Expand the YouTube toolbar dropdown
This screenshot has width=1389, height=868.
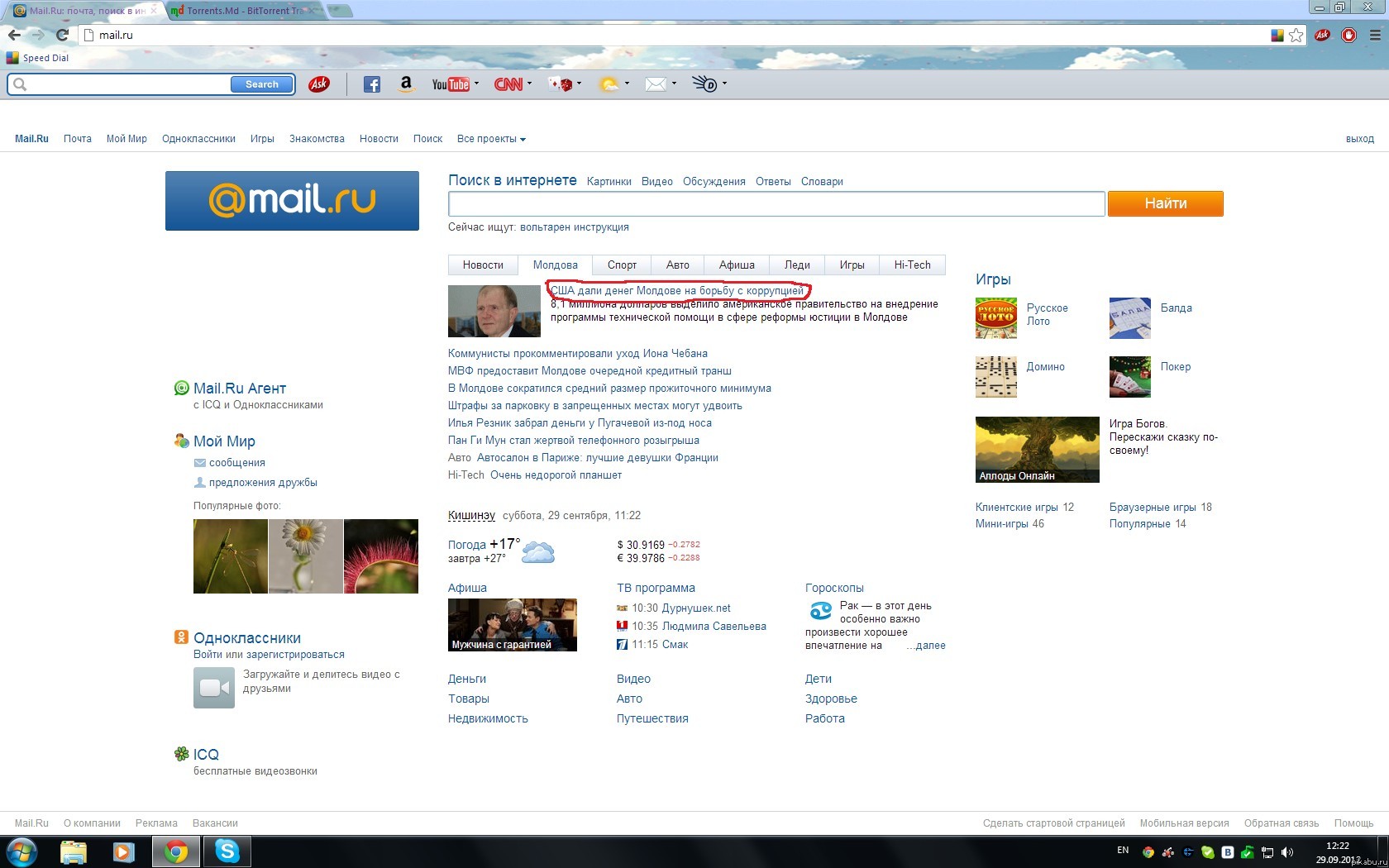pos(476,83)
